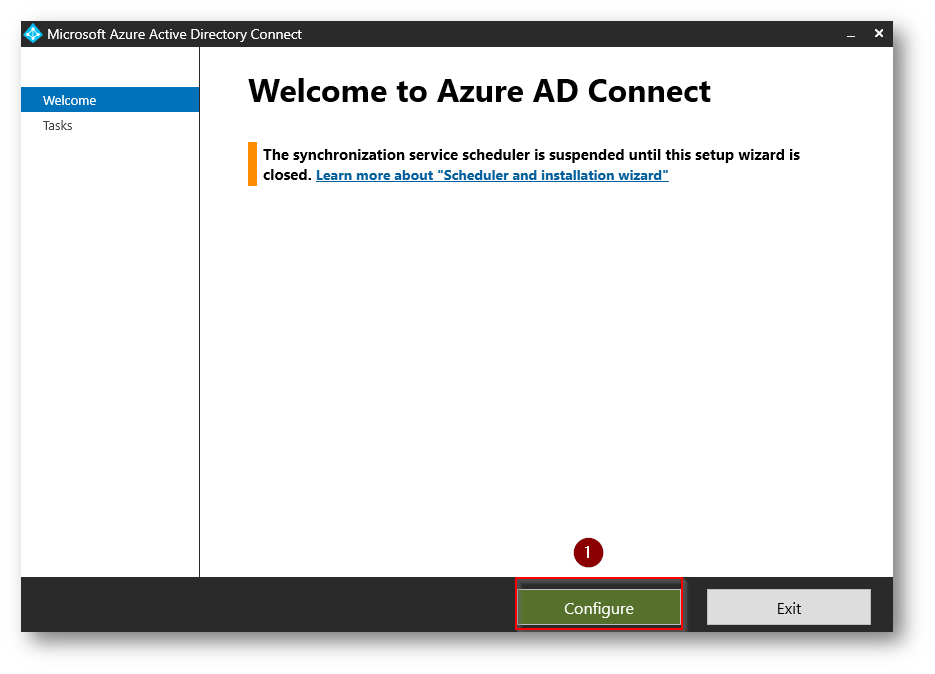Click the Welcome to Azure AD Connect heading

coord(479,91)
